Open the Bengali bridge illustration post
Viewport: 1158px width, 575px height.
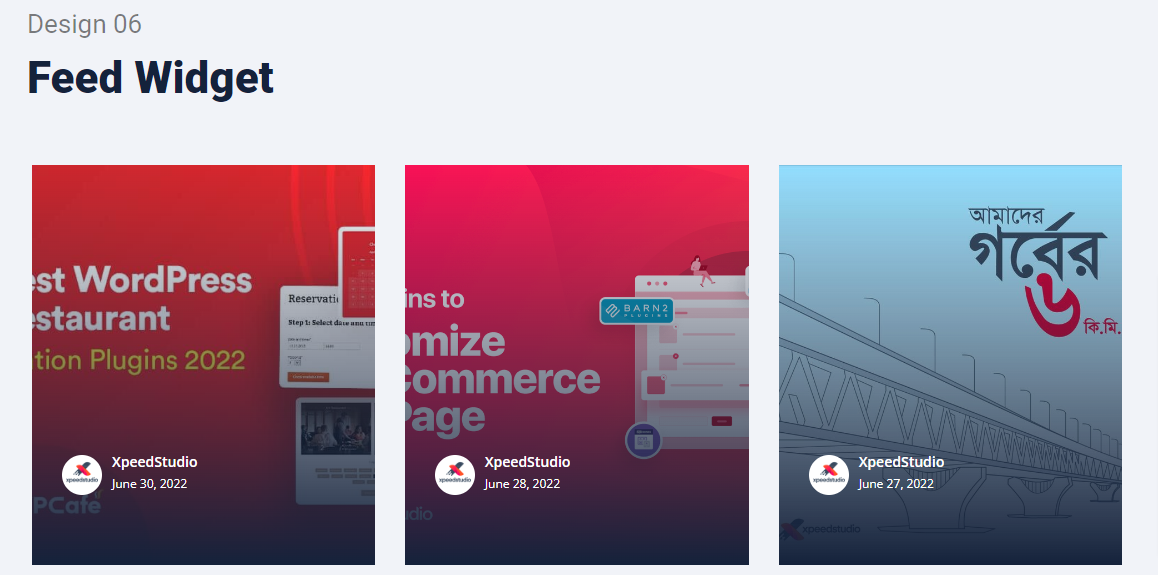[x=950, y=365]
